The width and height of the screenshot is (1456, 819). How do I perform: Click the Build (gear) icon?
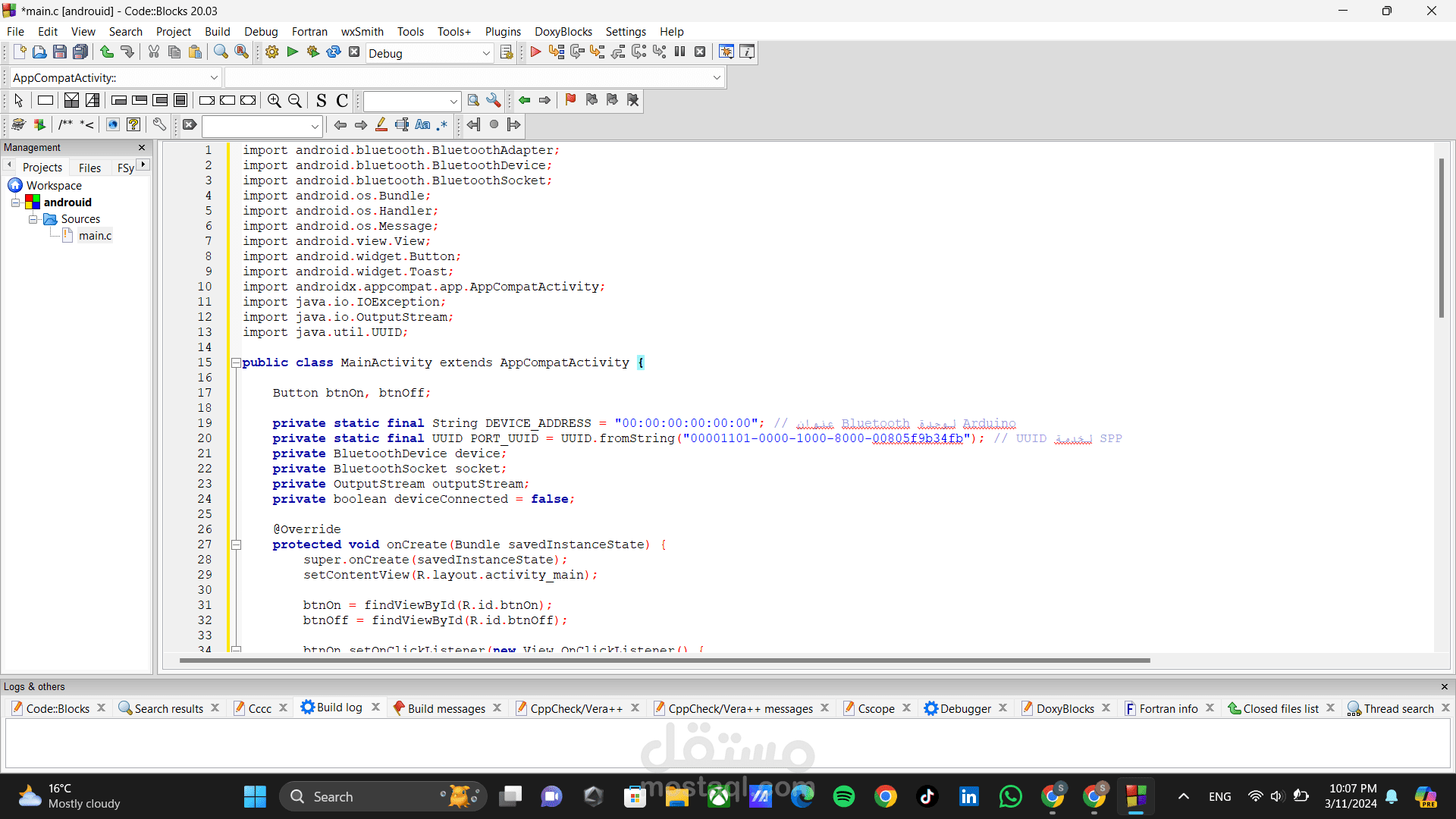point(272,52)
